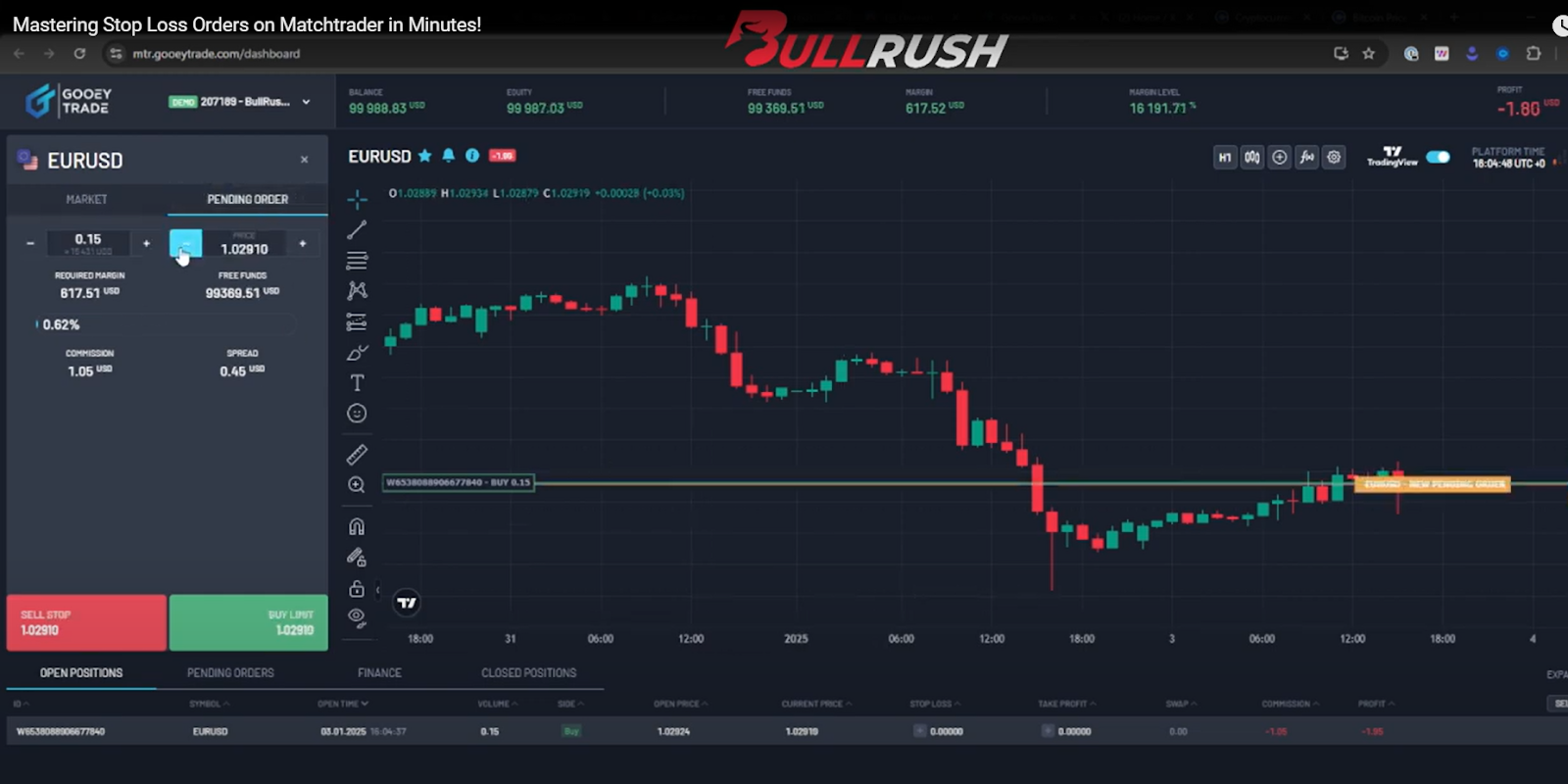Increase the 0.15 lot volume
This screenshot has height=784, width=1568.
coord(146,243)
